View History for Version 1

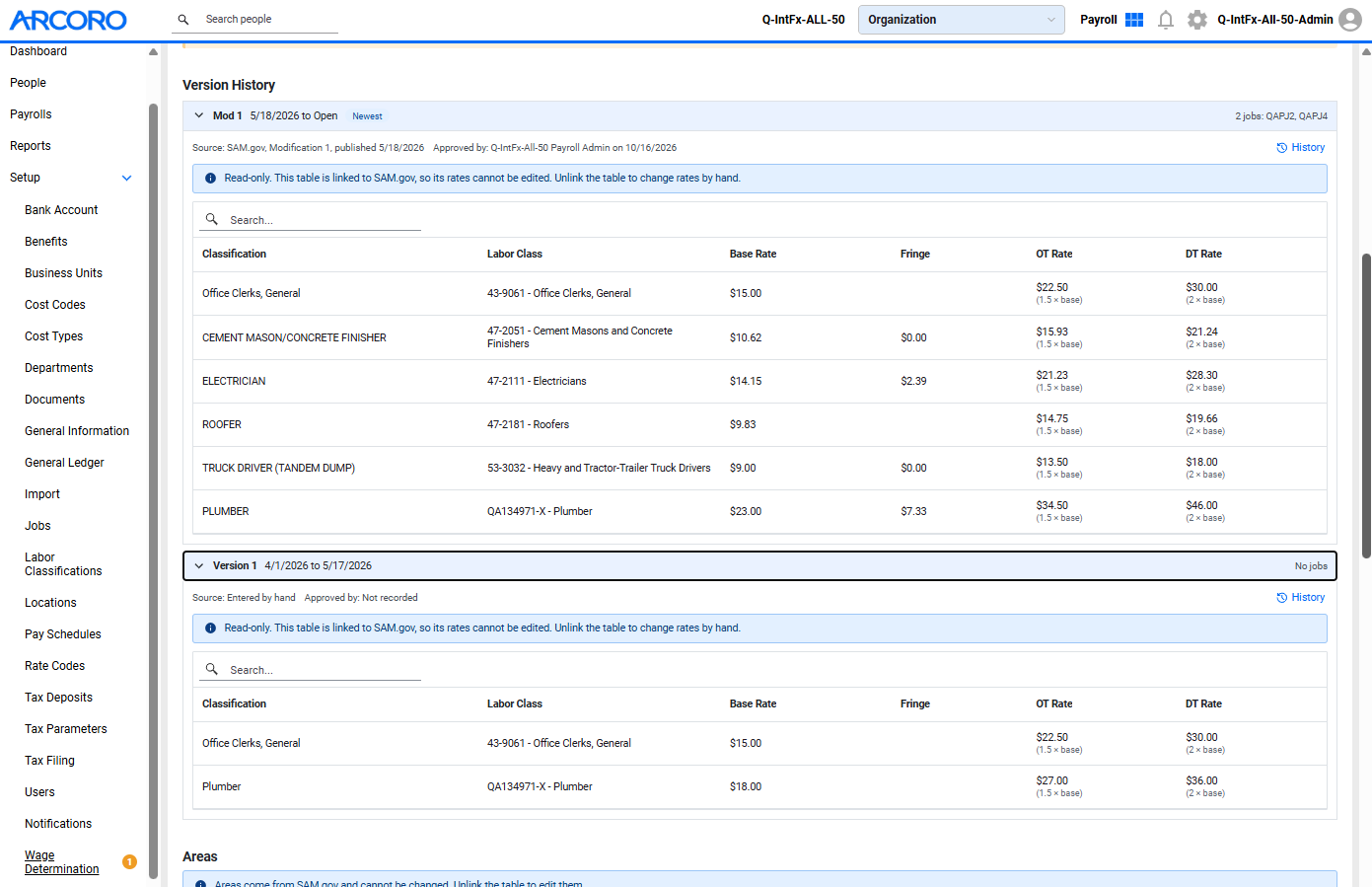1301,597
